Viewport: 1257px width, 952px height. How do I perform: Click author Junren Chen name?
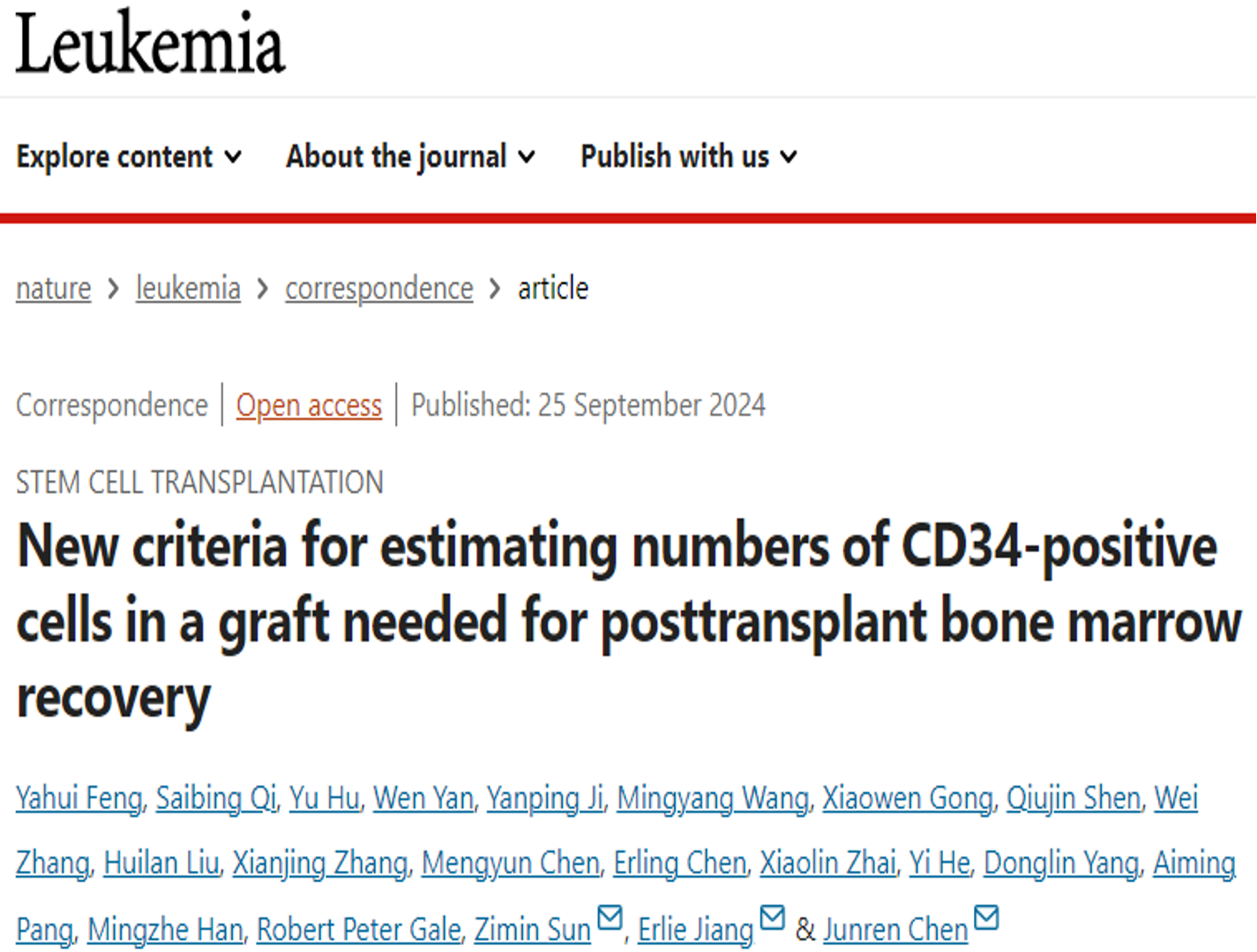tap(896, 930)
